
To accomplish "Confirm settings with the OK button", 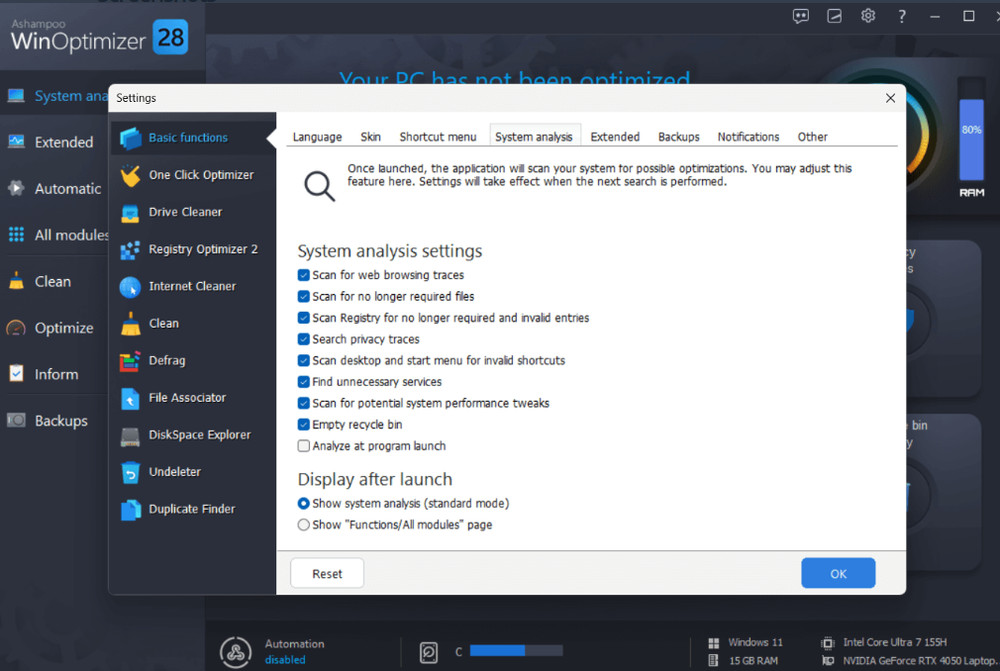I will [838, 573].
